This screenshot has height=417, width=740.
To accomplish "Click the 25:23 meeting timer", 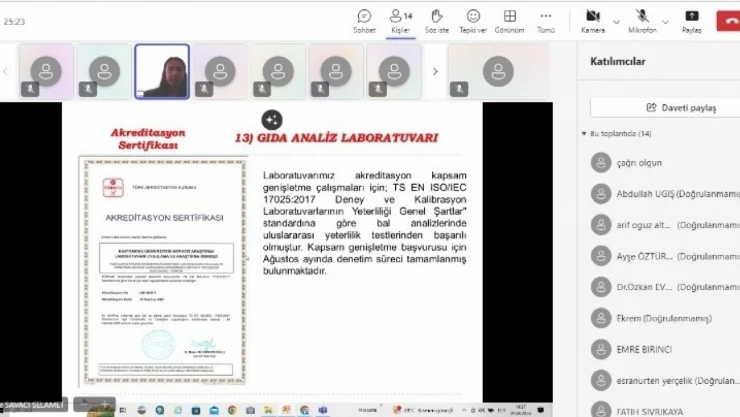I will pyautogui.click(x=14, y=22).
